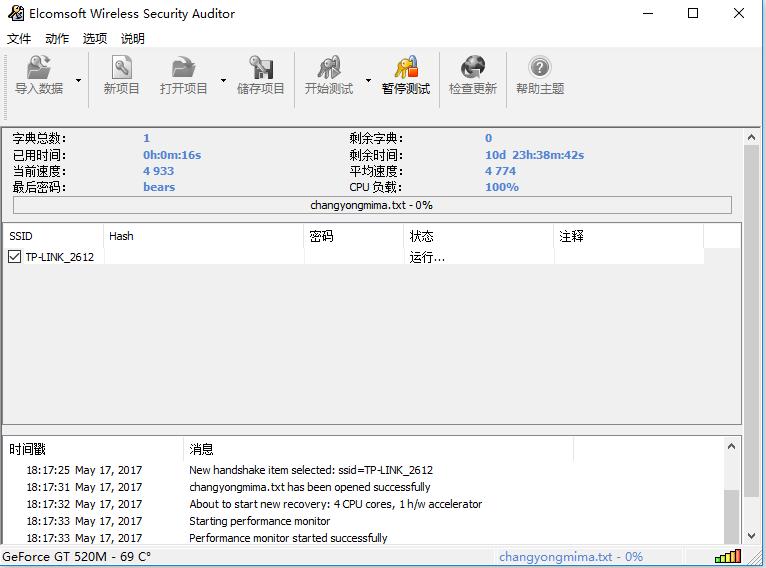Sort by Status (状态) column header
Viewport: 766px width, 568px height.
[x=479, y=236]
